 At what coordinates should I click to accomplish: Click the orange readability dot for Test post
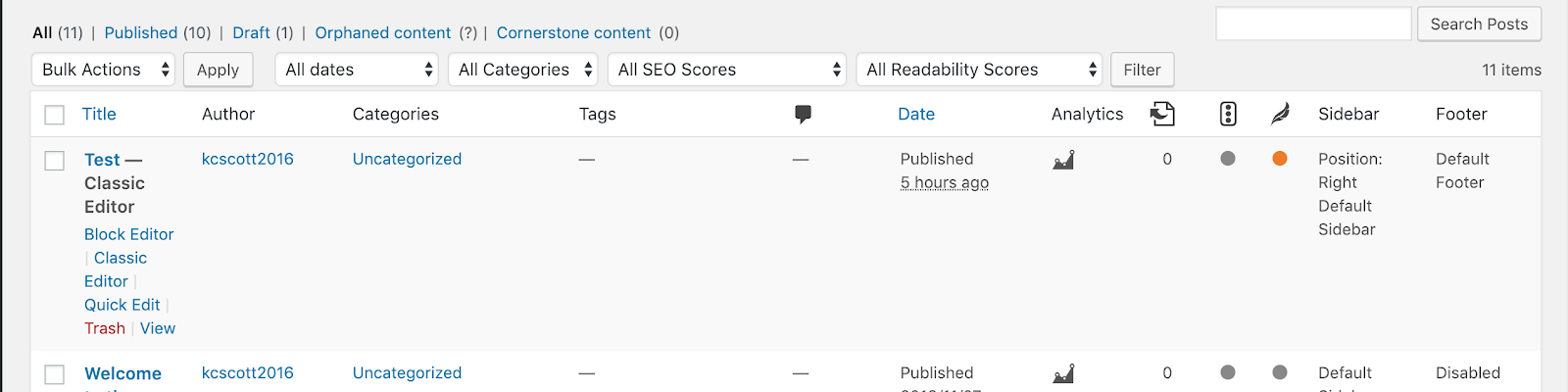[x=1280, y=159]
